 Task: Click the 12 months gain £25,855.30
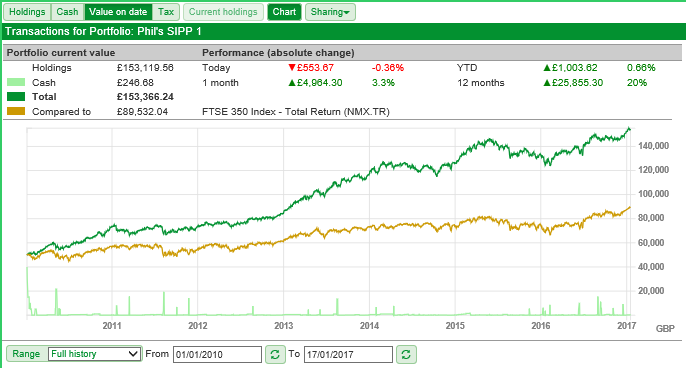tap(577, 83)
